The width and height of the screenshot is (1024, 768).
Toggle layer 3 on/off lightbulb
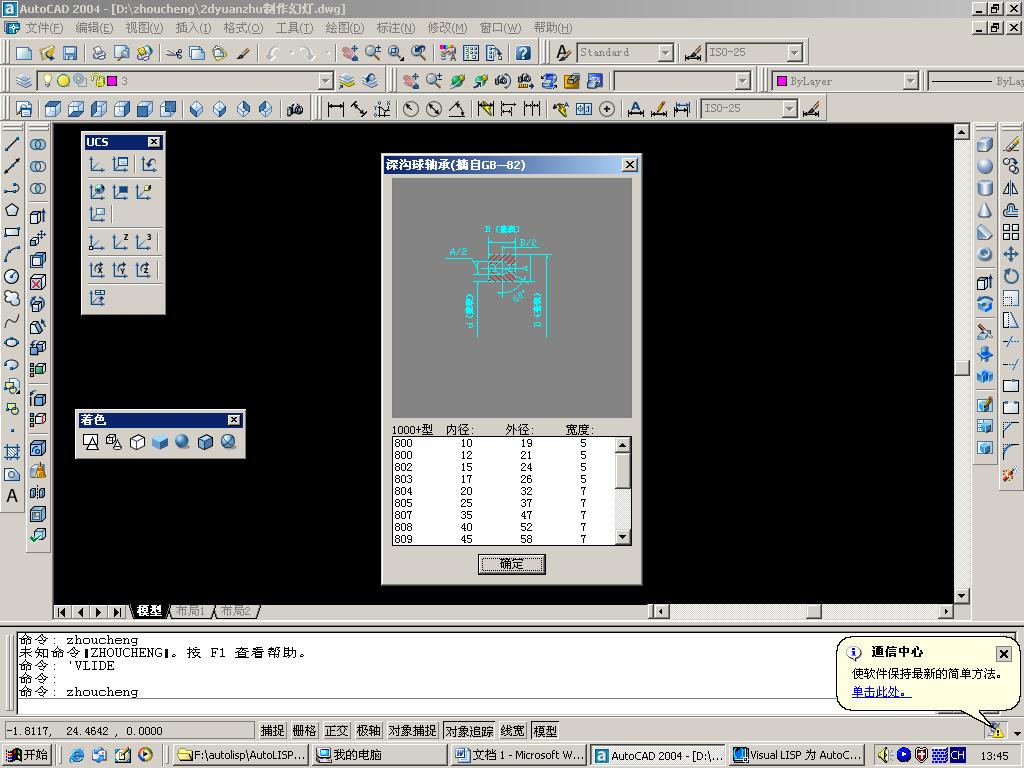coord(47,81)
